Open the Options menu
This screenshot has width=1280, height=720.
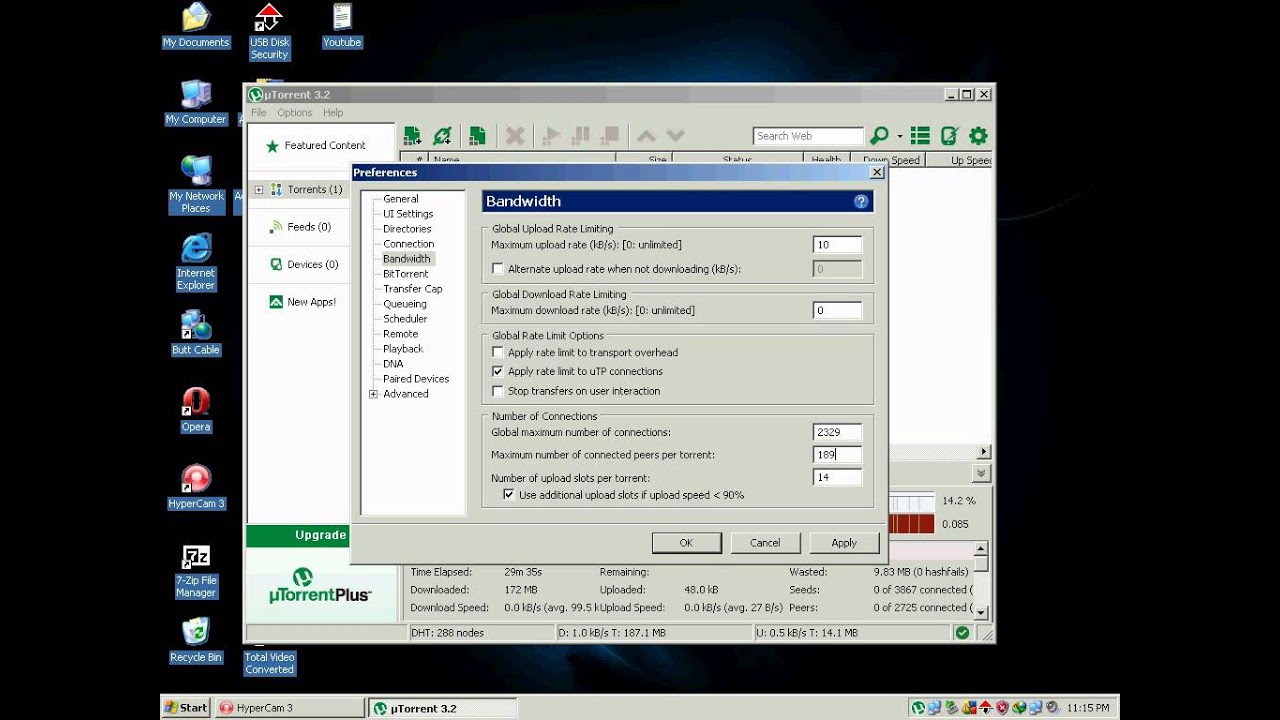click(295, 113)
